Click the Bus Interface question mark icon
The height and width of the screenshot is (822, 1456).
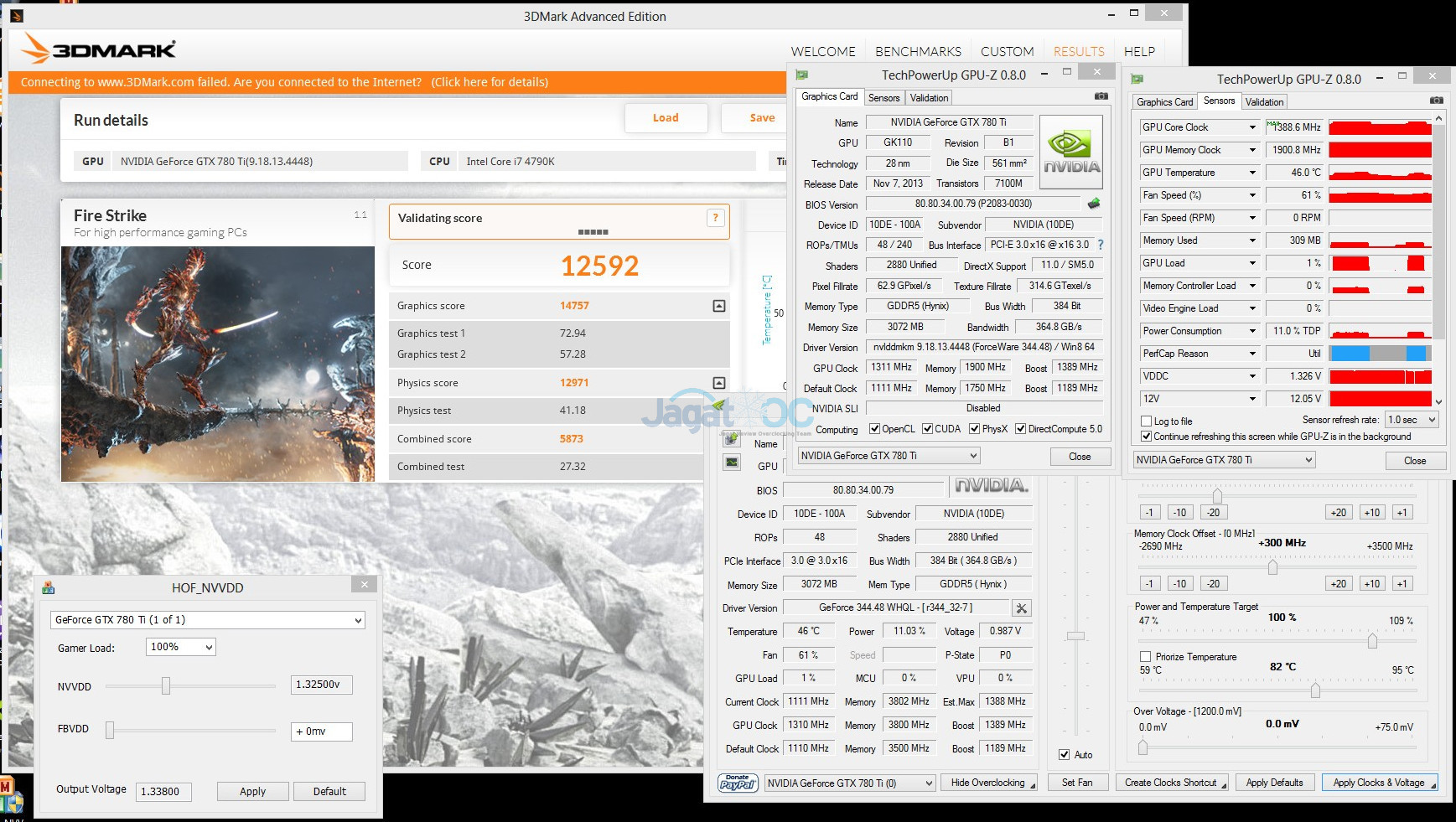[1101, 245]
